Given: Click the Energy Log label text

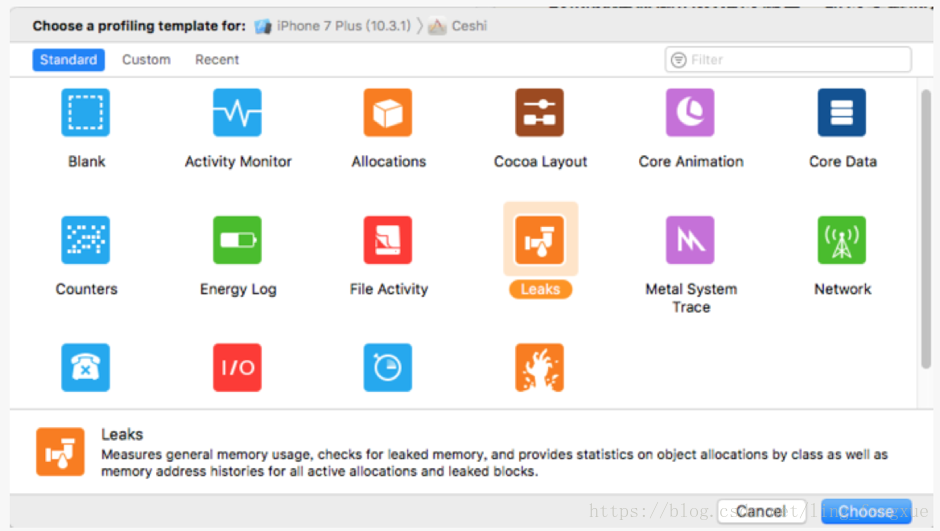Looking at the screenshot, I should pyautogui.click(x=238, y=289).
